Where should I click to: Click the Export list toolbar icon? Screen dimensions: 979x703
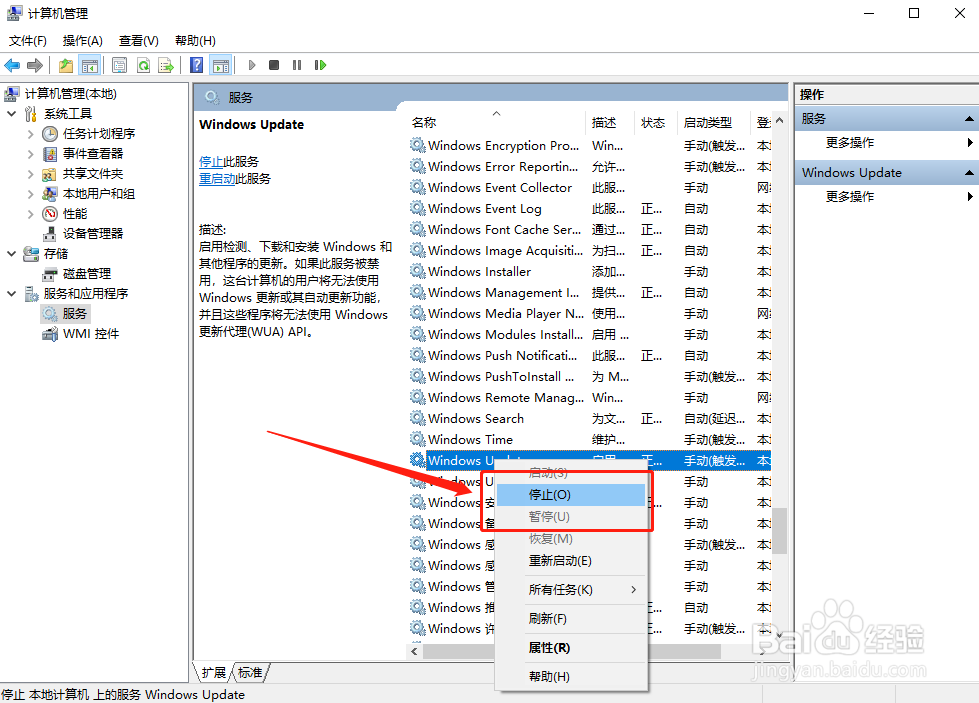tap(166, 65)
